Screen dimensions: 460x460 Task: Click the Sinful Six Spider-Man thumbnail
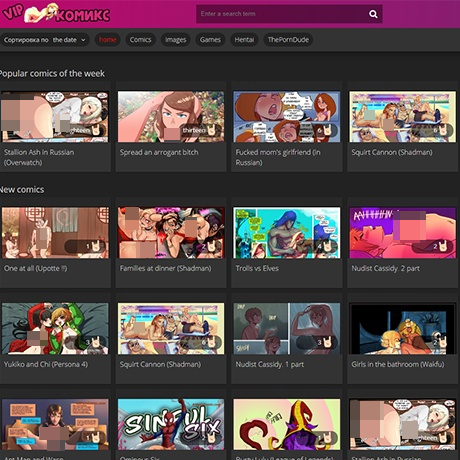pos(171,424)
